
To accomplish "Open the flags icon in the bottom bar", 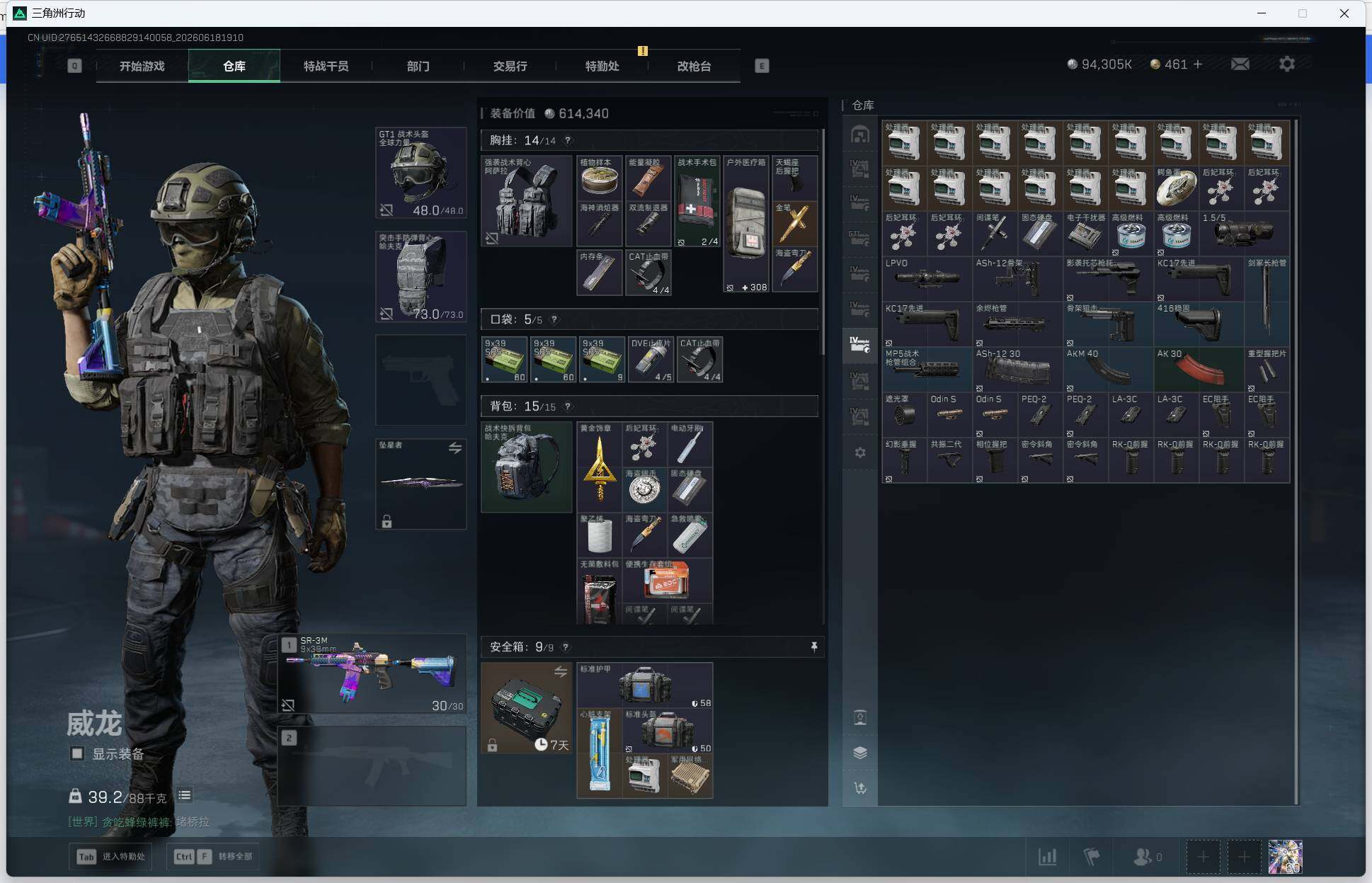I will [x=1092, y=857].
